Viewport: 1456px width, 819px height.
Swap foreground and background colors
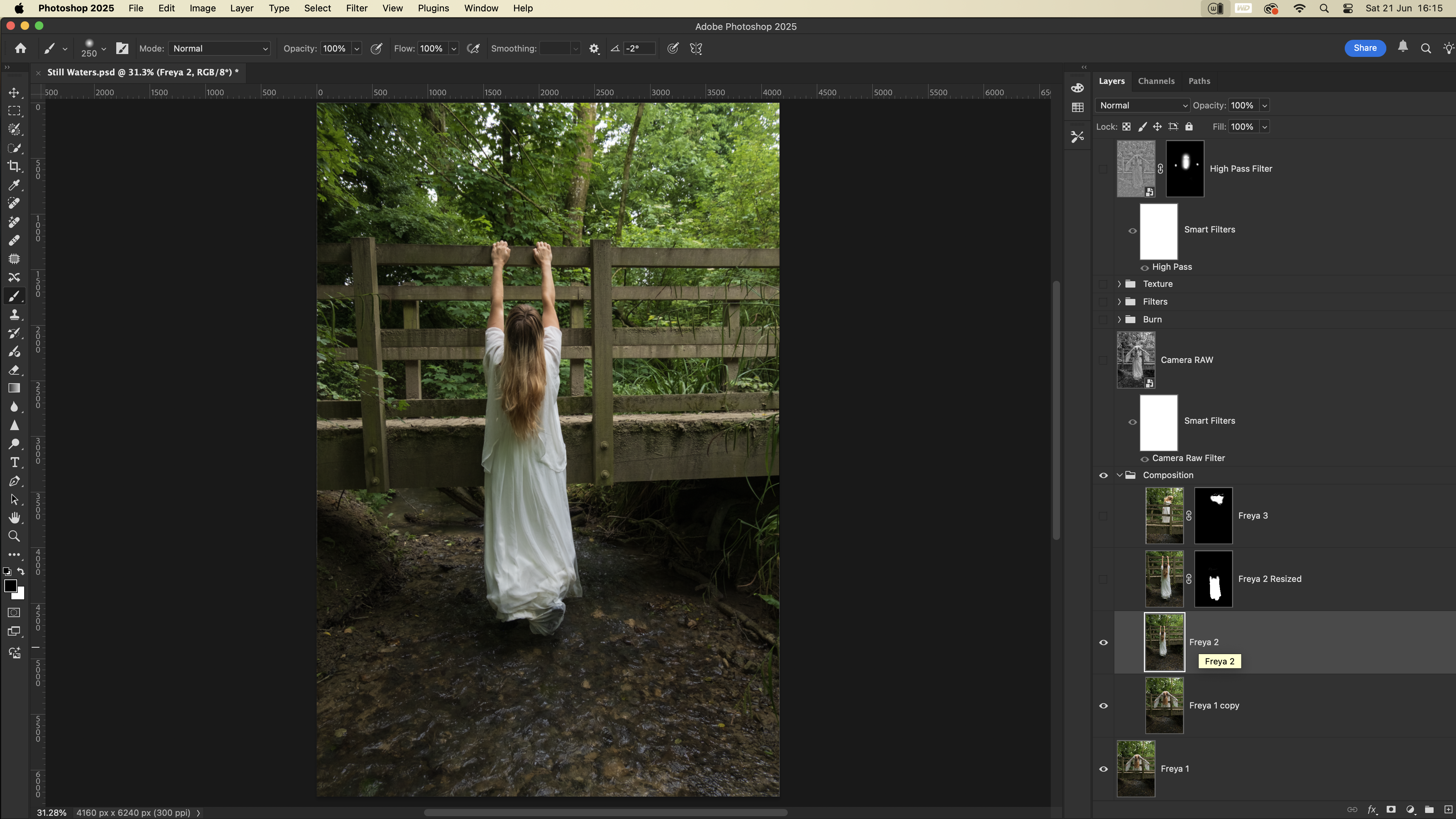tap(21, 572)
